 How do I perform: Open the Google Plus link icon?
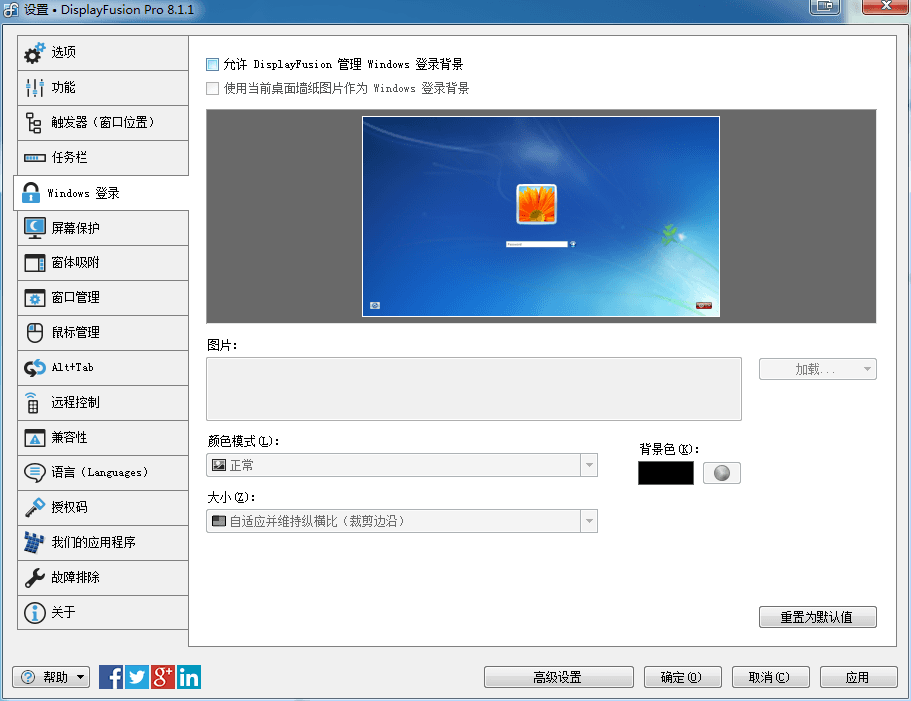tap(163, 677)
